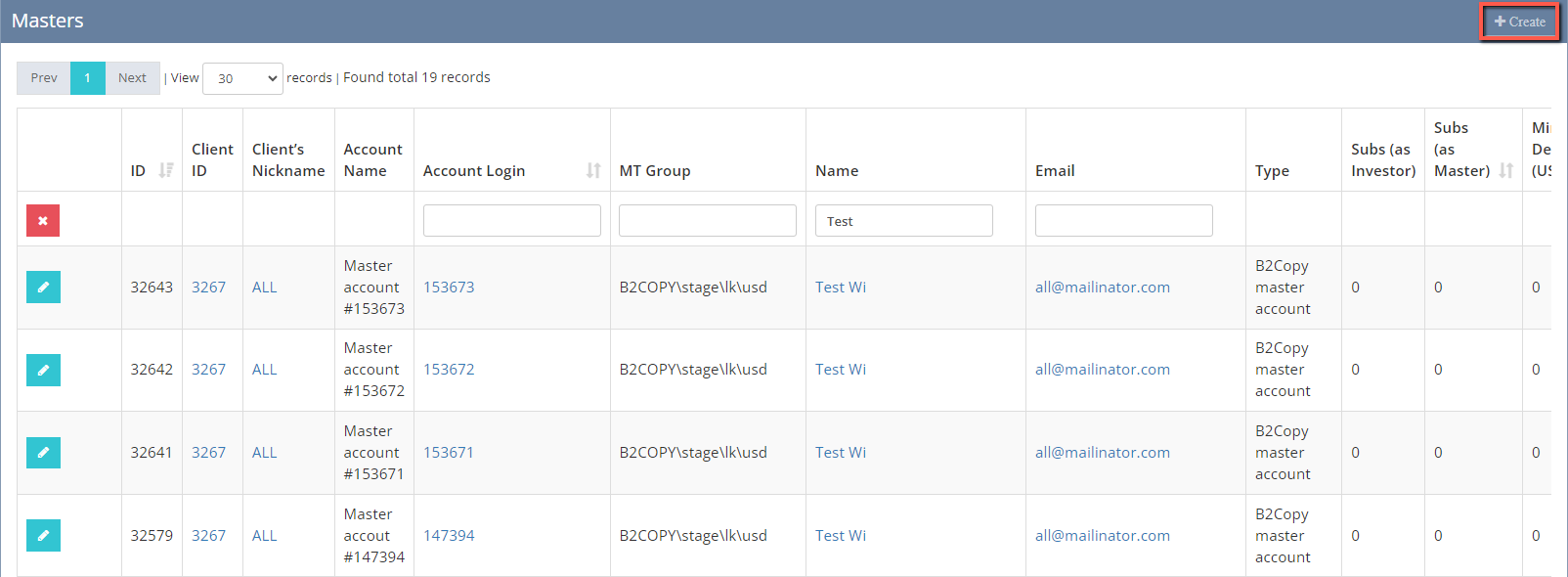Select page 1 in pagination
The width and height of the screenshot is (1568, 577).
pos(87,78)
